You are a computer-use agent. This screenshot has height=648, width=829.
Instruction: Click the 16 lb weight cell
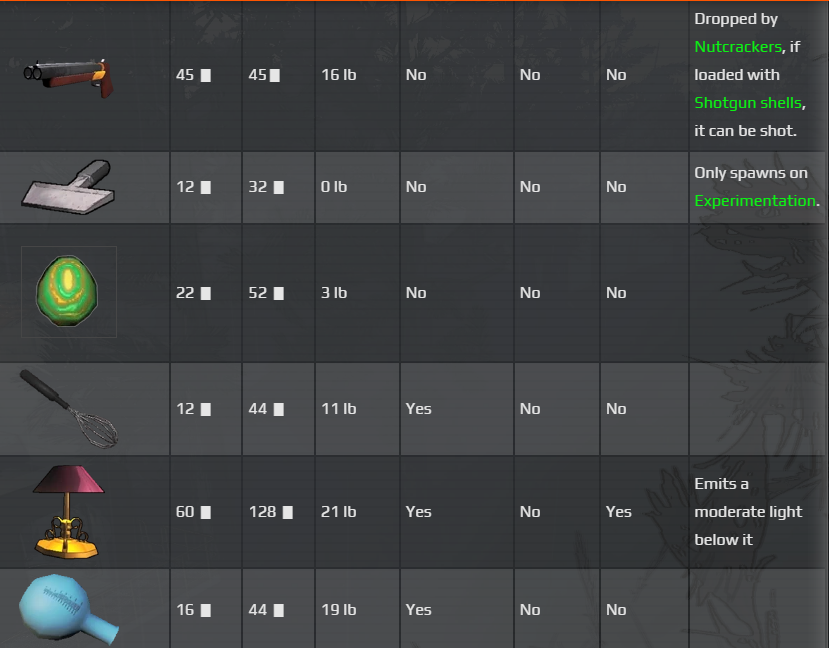coord(339,75)
